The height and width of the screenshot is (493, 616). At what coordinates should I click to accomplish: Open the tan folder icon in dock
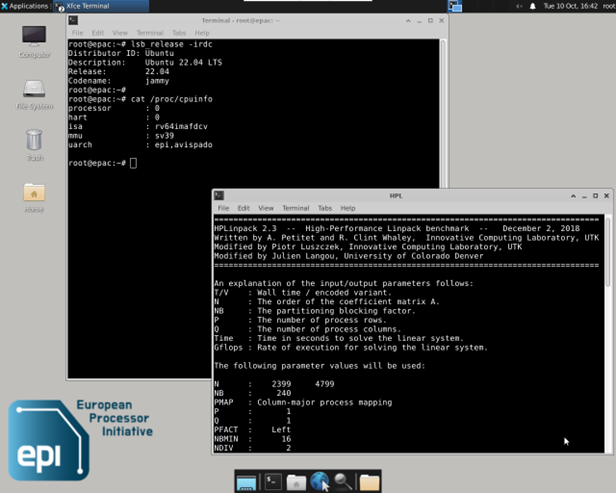point(370,482)
